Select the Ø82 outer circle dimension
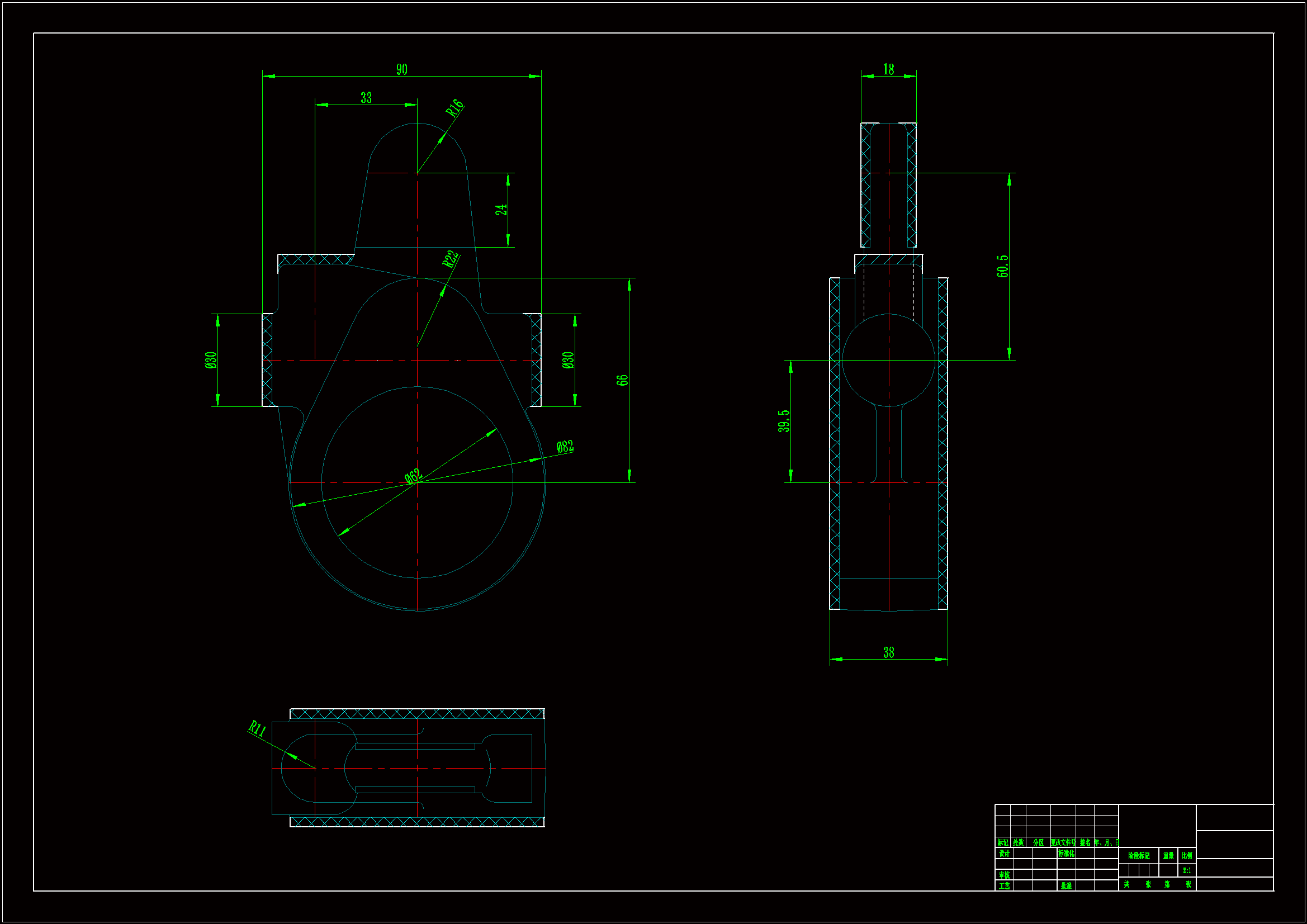Viewport: 1307px width, 924px height. pyautogui.click(x=565, y=446)
